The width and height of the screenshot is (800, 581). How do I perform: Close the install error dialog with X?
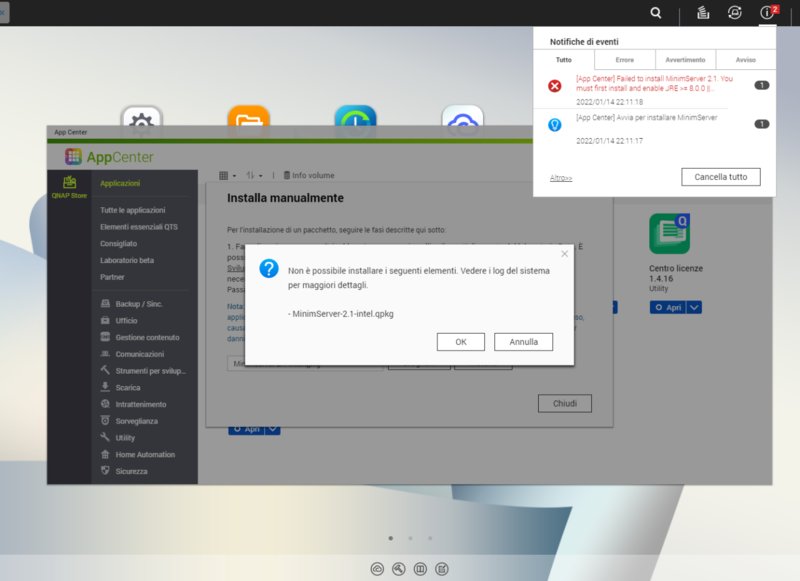tap(564, 254)
